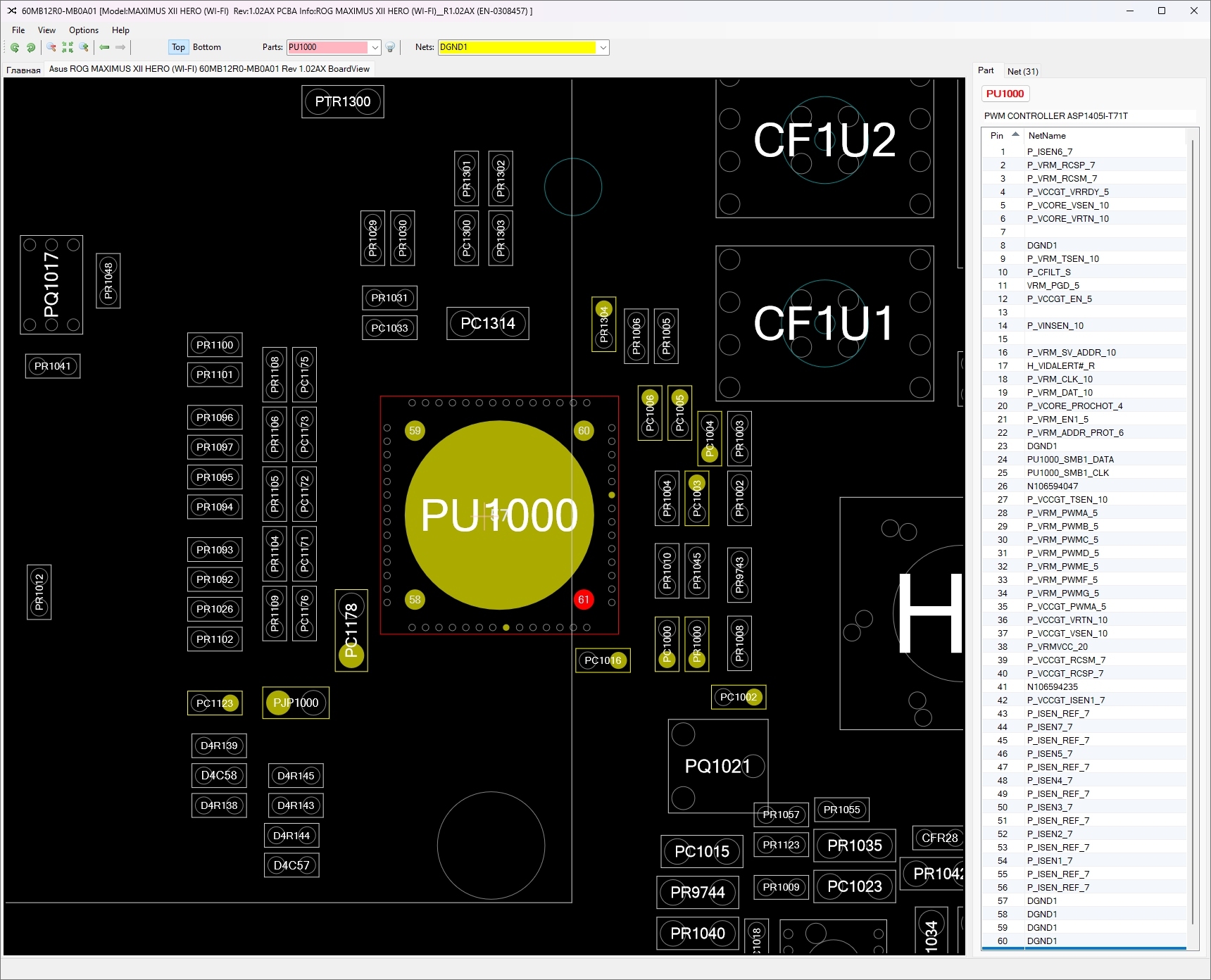Click the grey forward arrow icon
Screen dimensions: 1211x980
pos(120,47)
